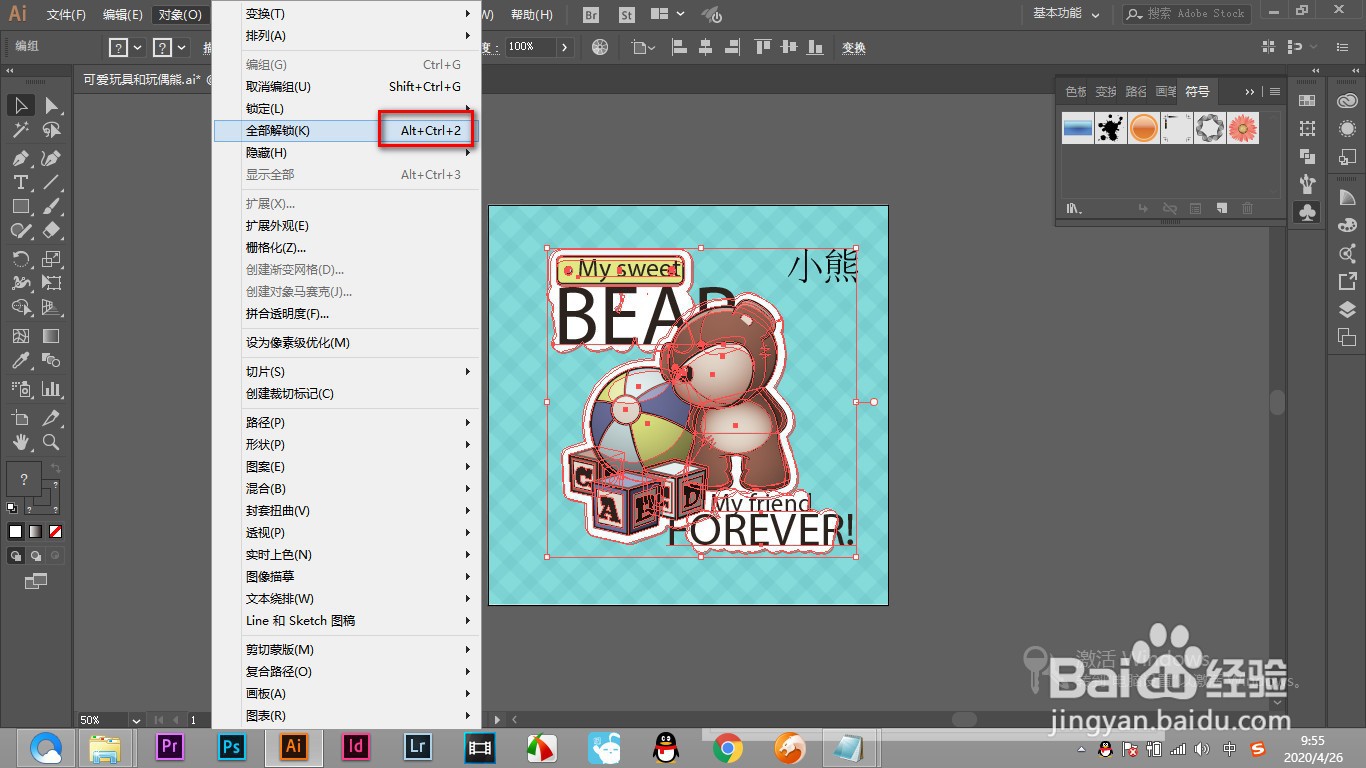
Task: Select the Scale tool
Action: point(51,259)
